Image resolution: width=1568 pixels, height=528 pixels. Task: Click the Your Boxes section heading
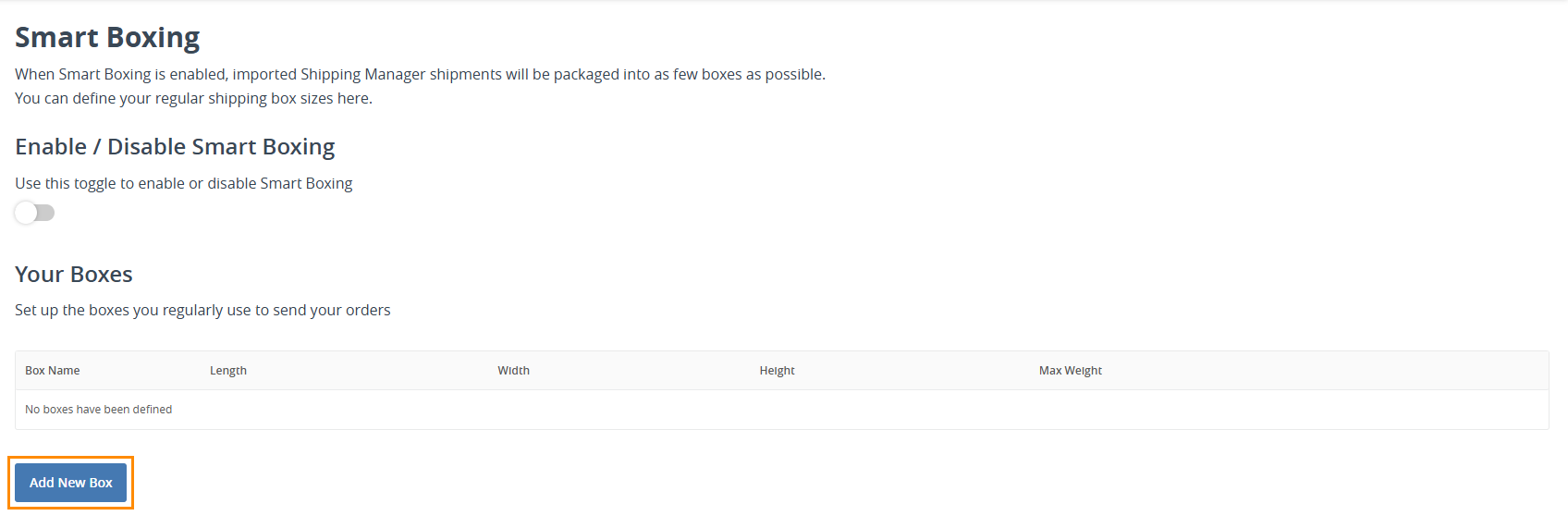[74, 275]
